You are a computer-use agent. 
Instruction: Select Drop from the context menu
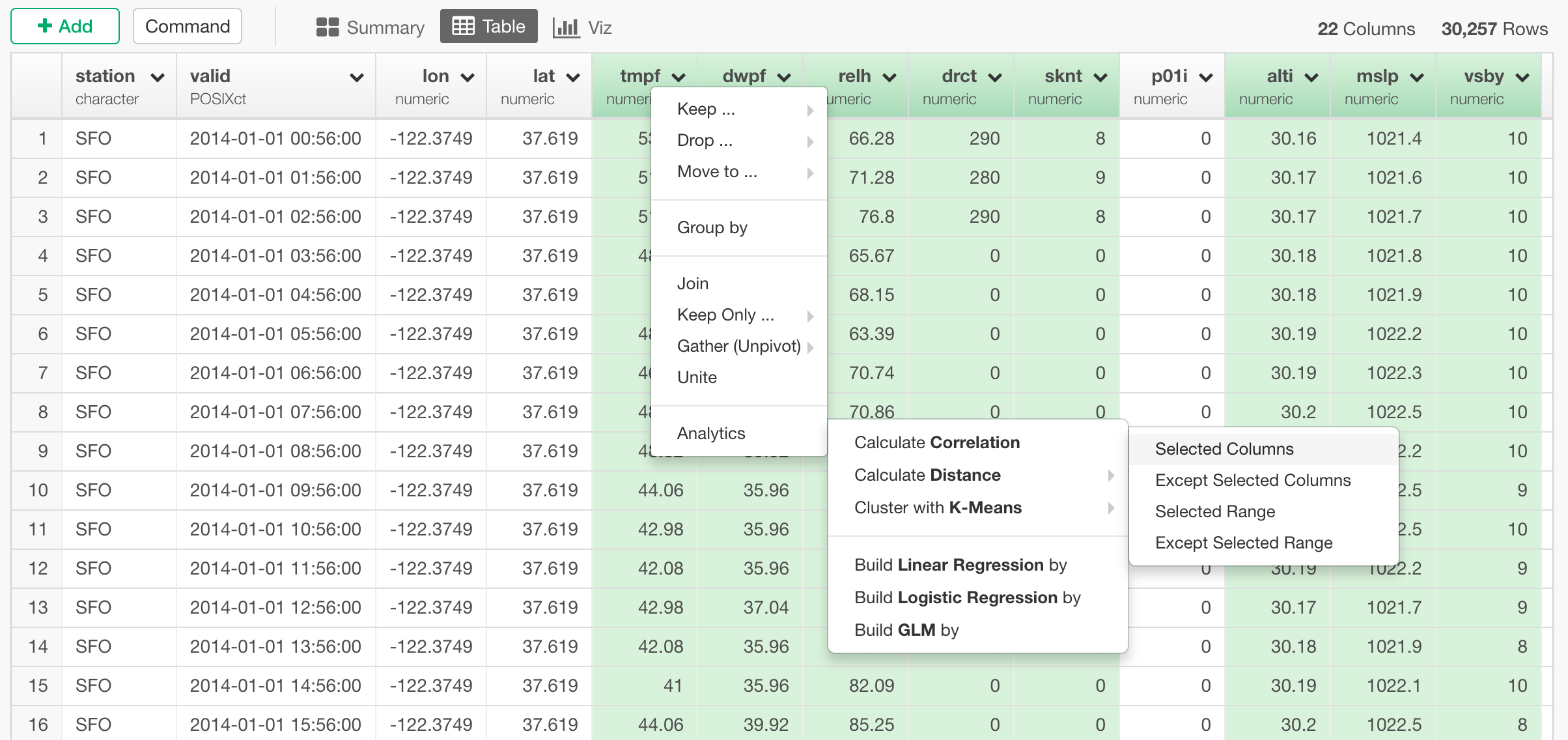[x=704, y=141]
